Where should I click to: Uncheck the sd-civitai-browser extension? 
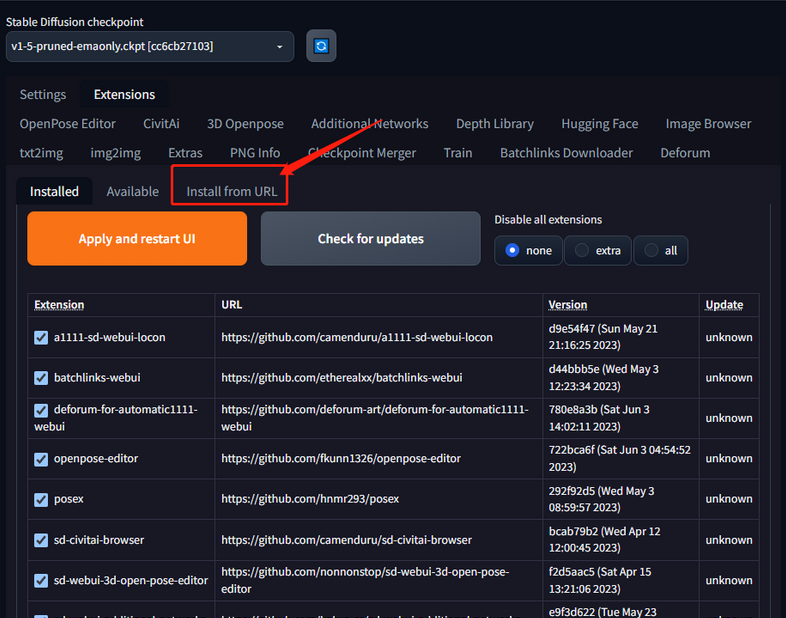click(41, 540)
